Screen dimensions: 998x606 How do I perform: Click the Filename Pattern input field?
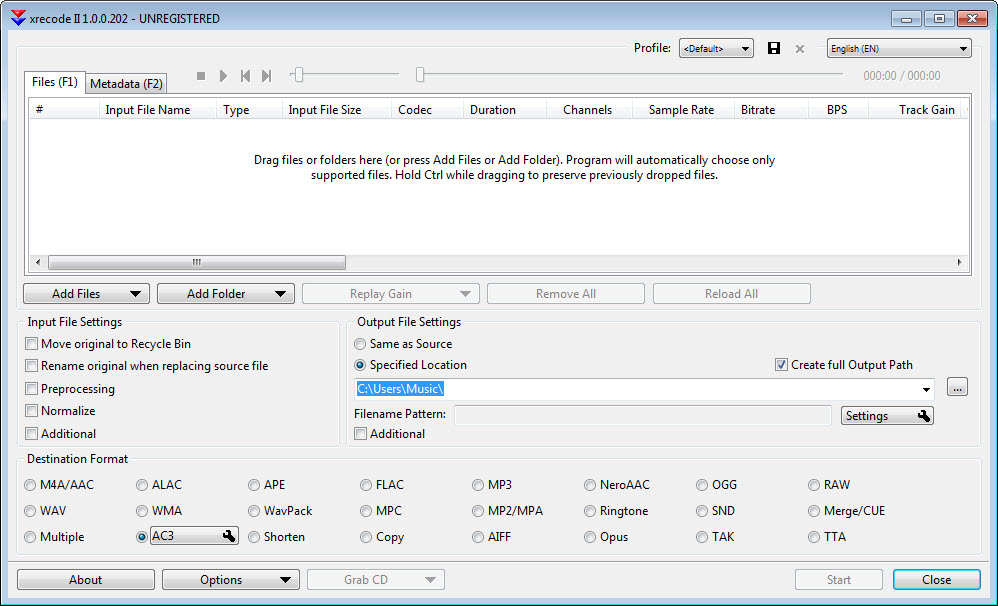(643, 415)
